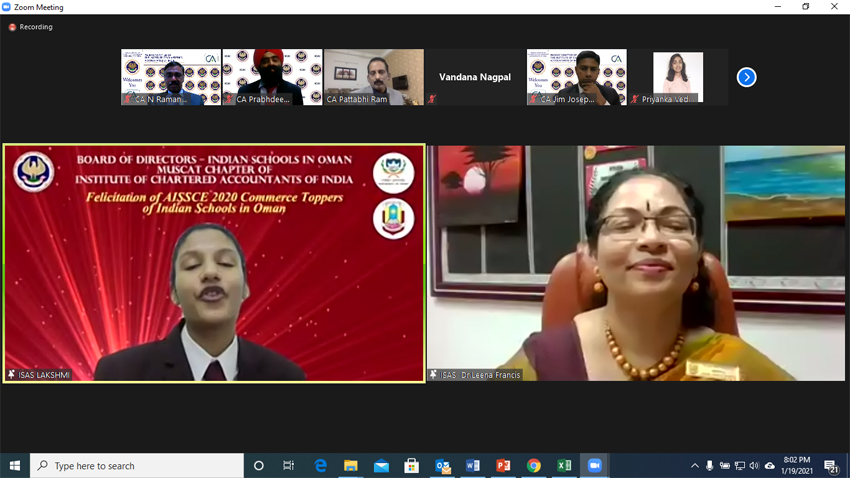Click the Cortana circle icon

pos(259,466)
